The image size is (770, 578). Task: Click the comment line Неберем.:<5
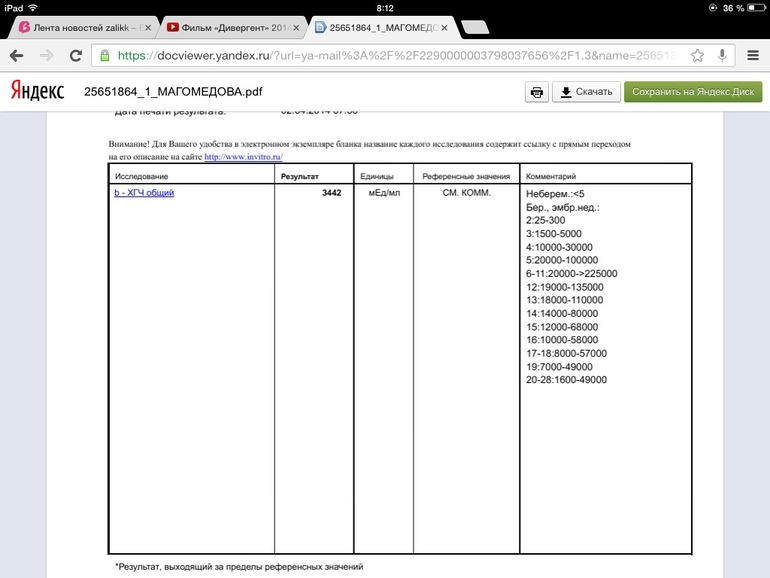555,194
